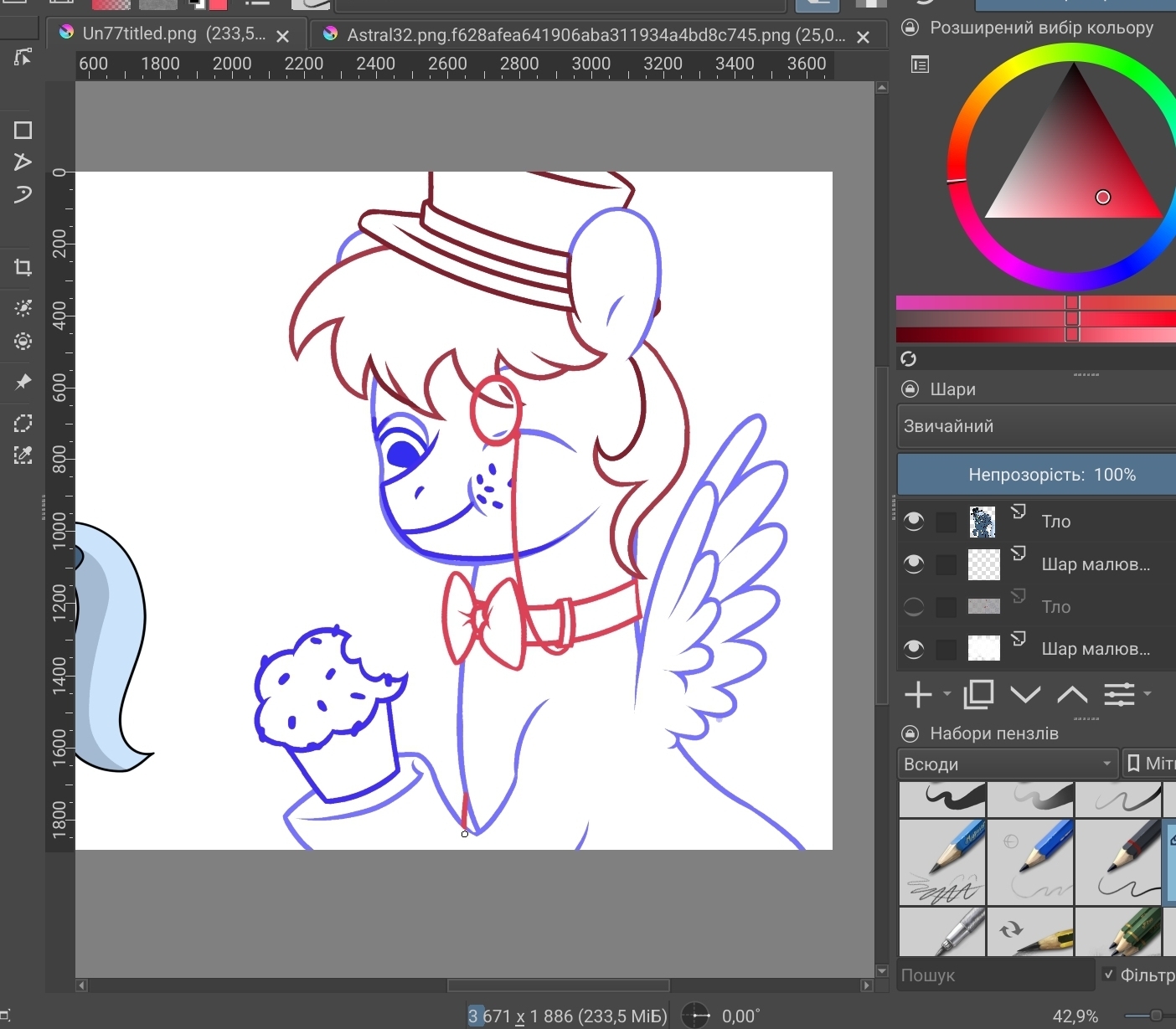Select the bottom Шар малюв layer name

(1096, 649)
